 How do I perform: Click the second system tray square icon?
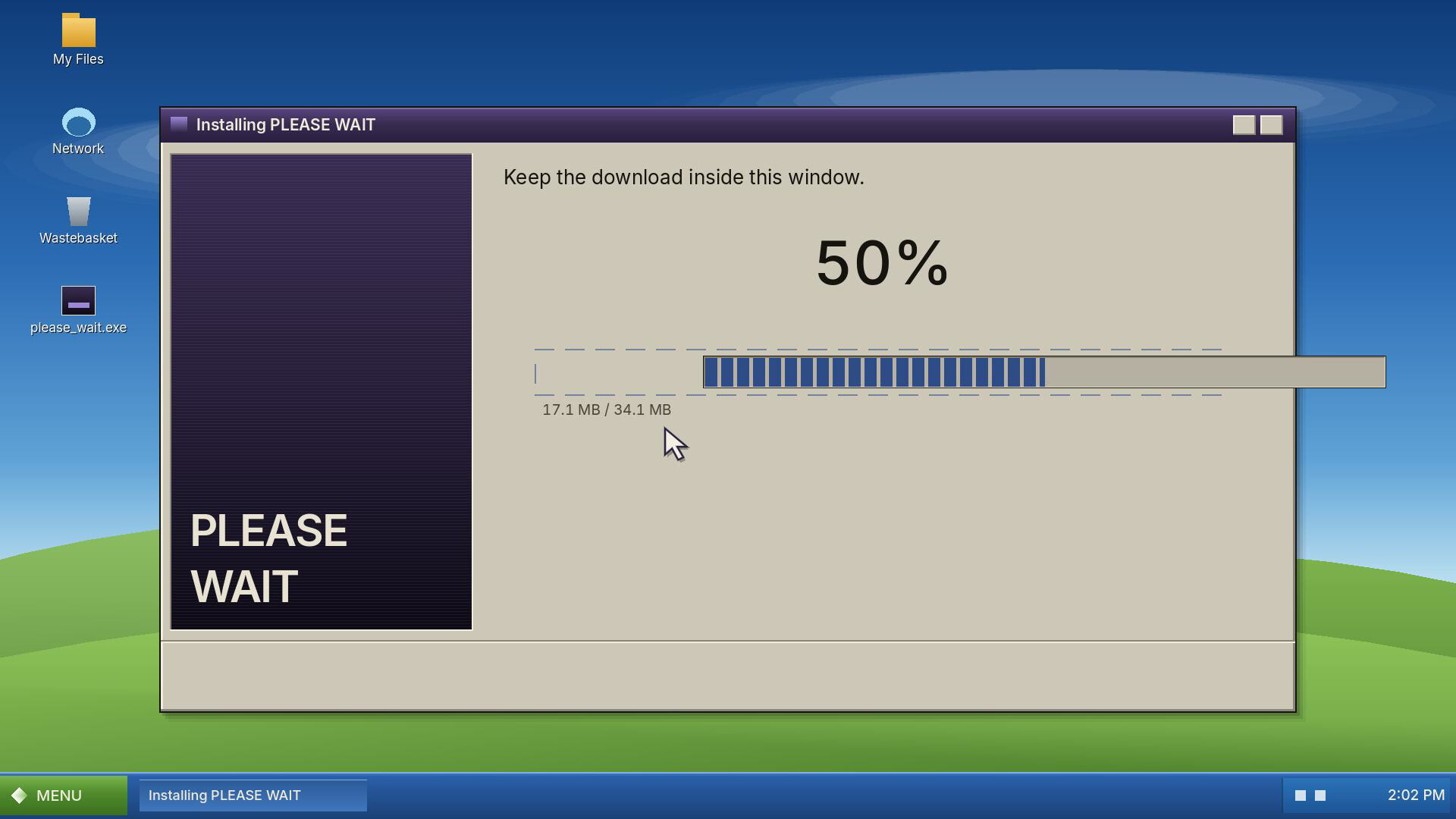(x=1320, y=795)
